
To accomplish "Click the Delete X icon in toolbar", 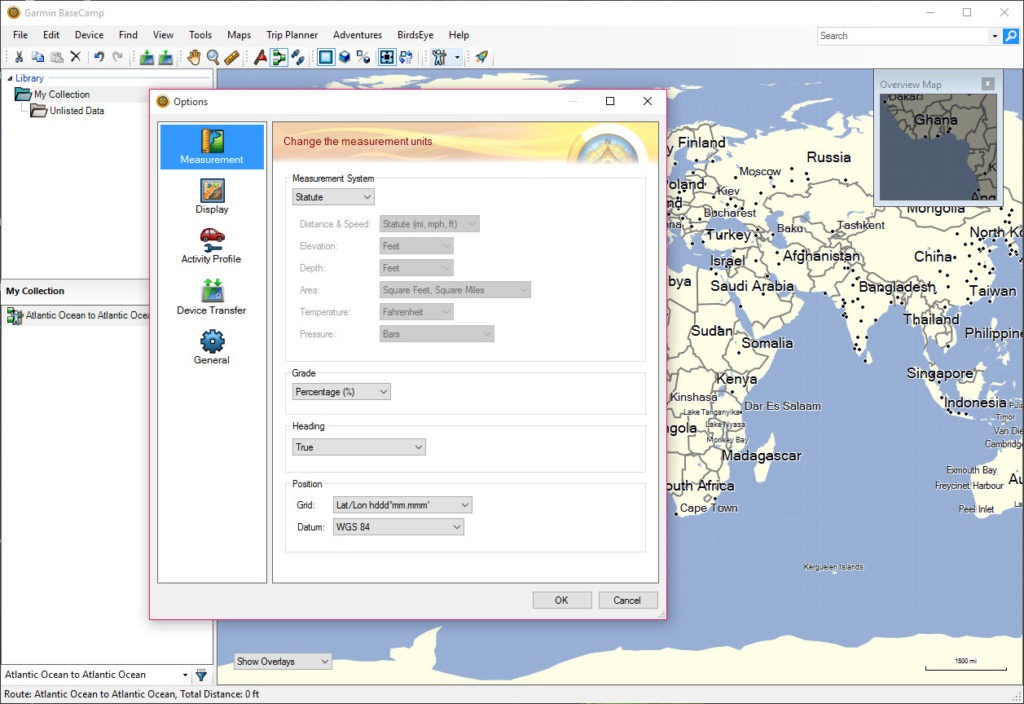I will (x=76, y=57).
